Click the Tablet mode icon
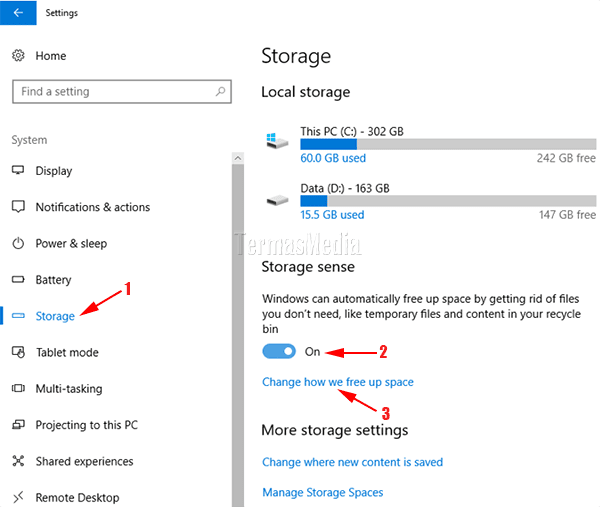Image resolution: width=600 pixels, height=507 pixels. click(18, 352)
